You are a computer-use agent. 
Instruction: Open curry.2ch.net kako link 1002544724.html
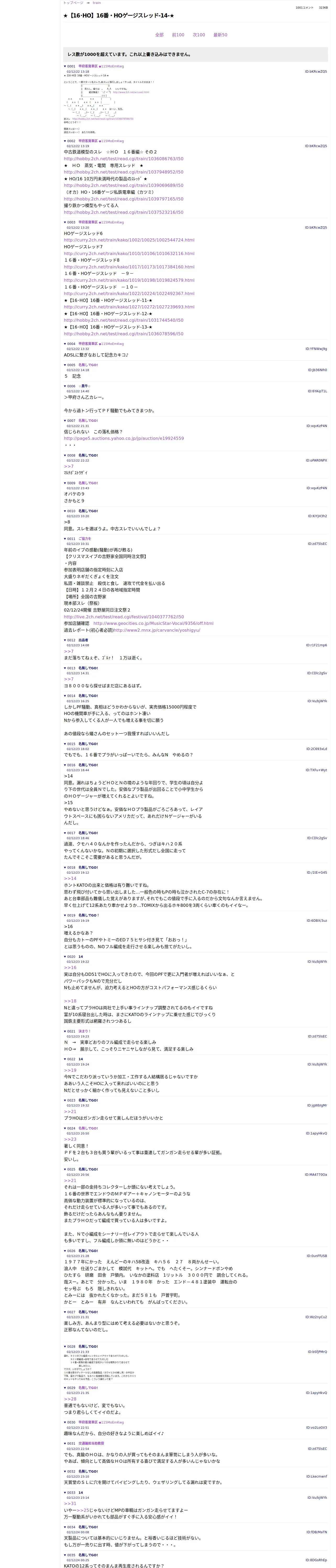tap(129, 240)
